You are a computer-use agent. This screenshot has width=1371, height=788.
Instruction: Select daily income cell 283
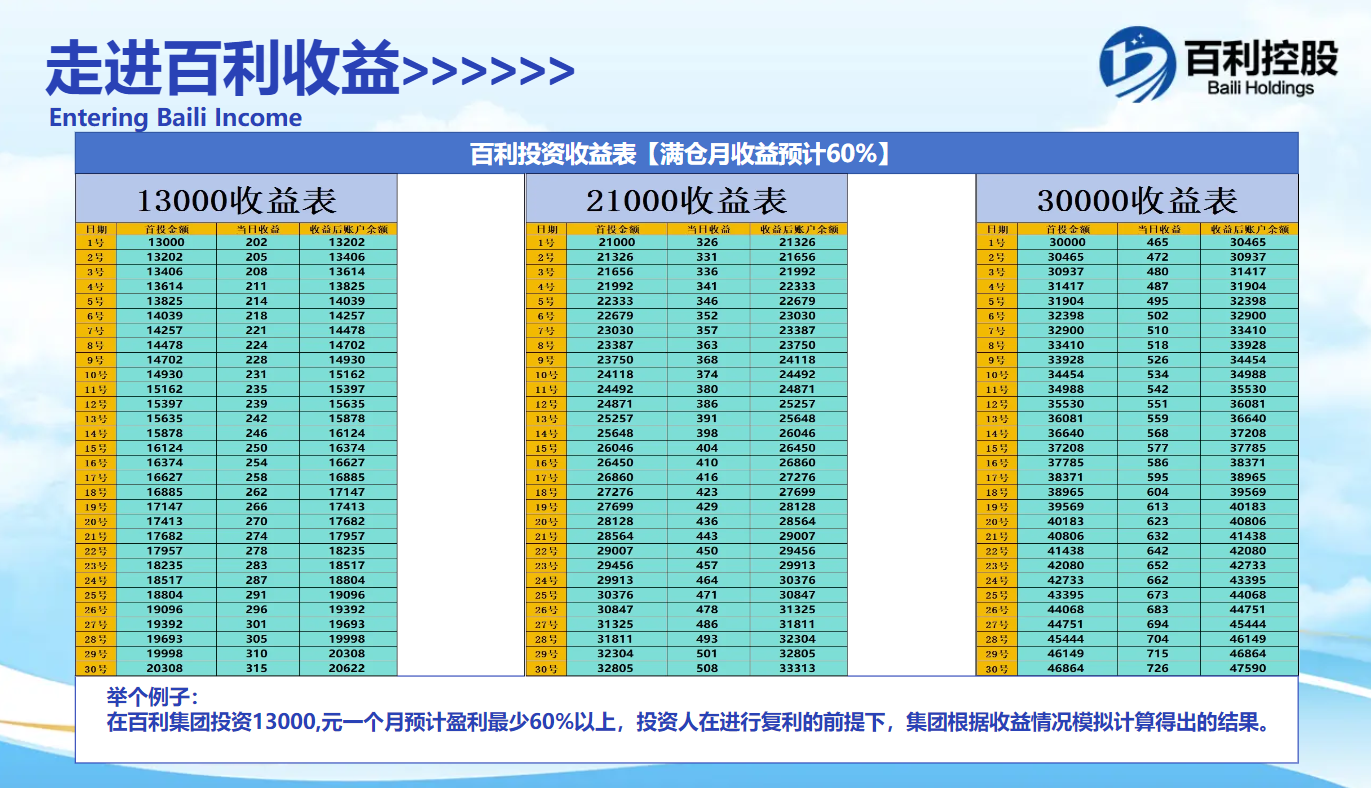pyautogui.click(x=257, y=565)
